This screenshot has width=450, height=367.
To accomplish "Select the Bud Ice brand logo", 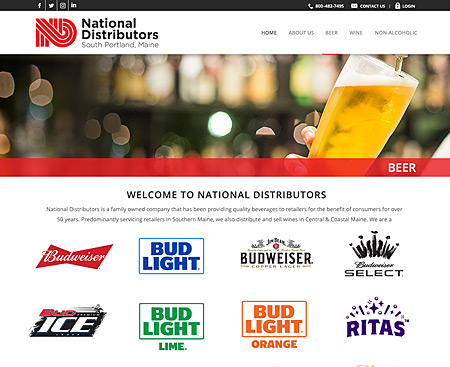I will point(68,320).
